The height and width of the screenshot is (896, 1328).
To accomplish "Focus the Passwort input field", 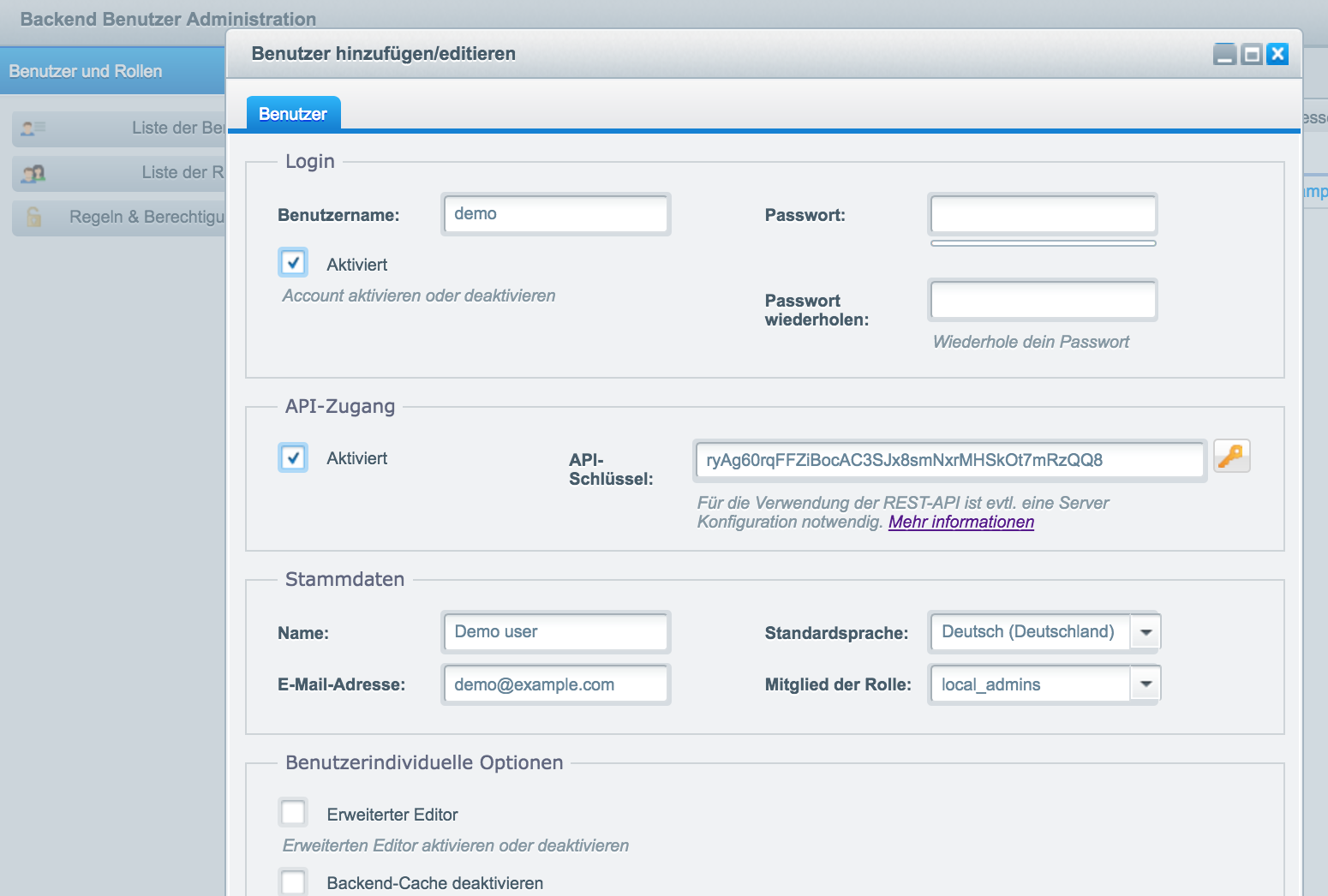I will click(1043, 214).
